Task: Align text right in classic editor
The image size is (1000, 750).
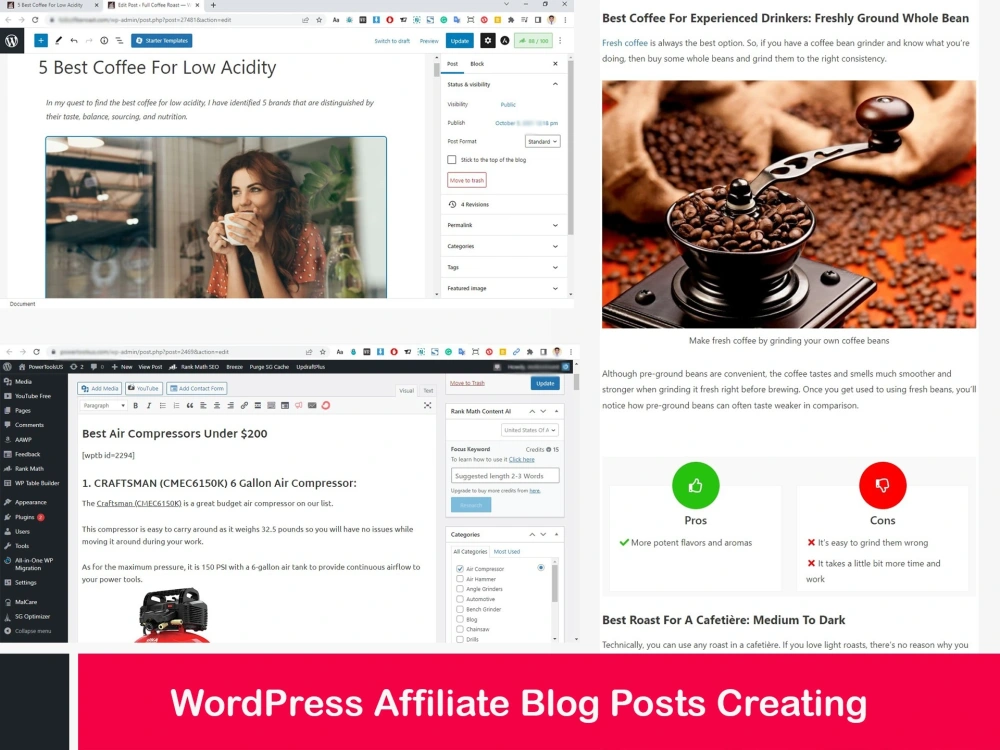Action: pyautogui.click(x=230, y=406)
